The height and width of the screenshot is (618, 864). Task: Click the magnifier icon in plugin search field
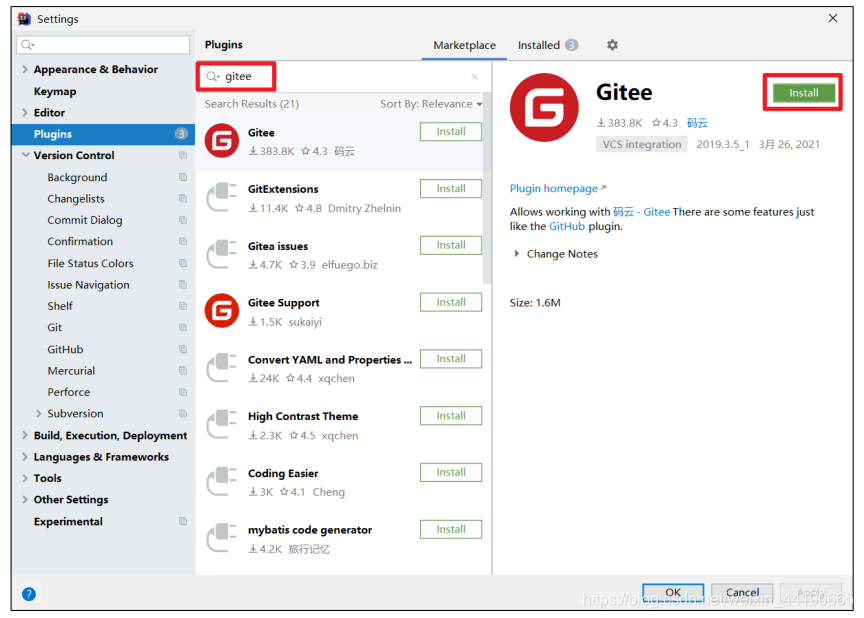coord(212,77)
